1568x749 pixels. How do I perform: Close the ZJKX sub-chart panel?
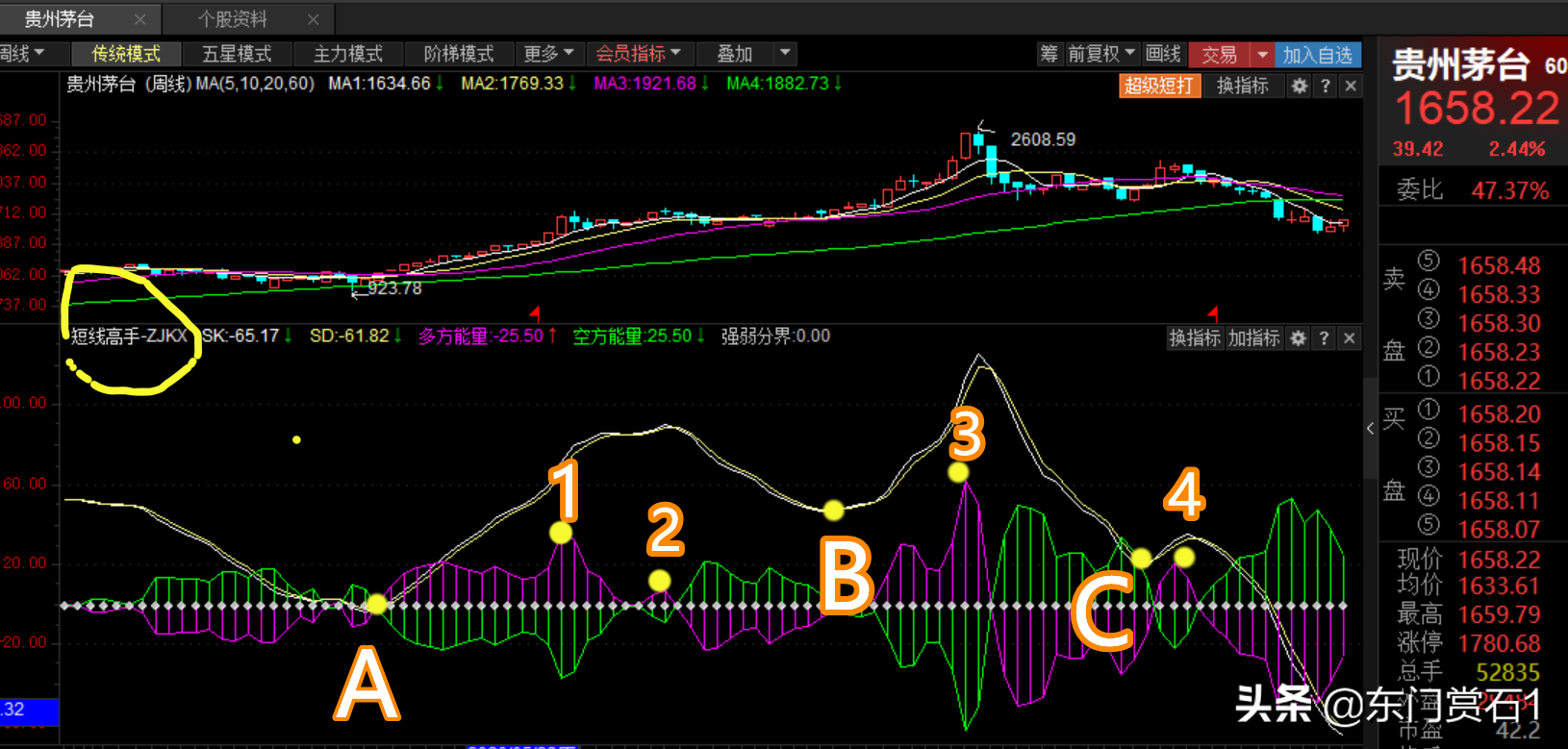[x=1349, y=338]
